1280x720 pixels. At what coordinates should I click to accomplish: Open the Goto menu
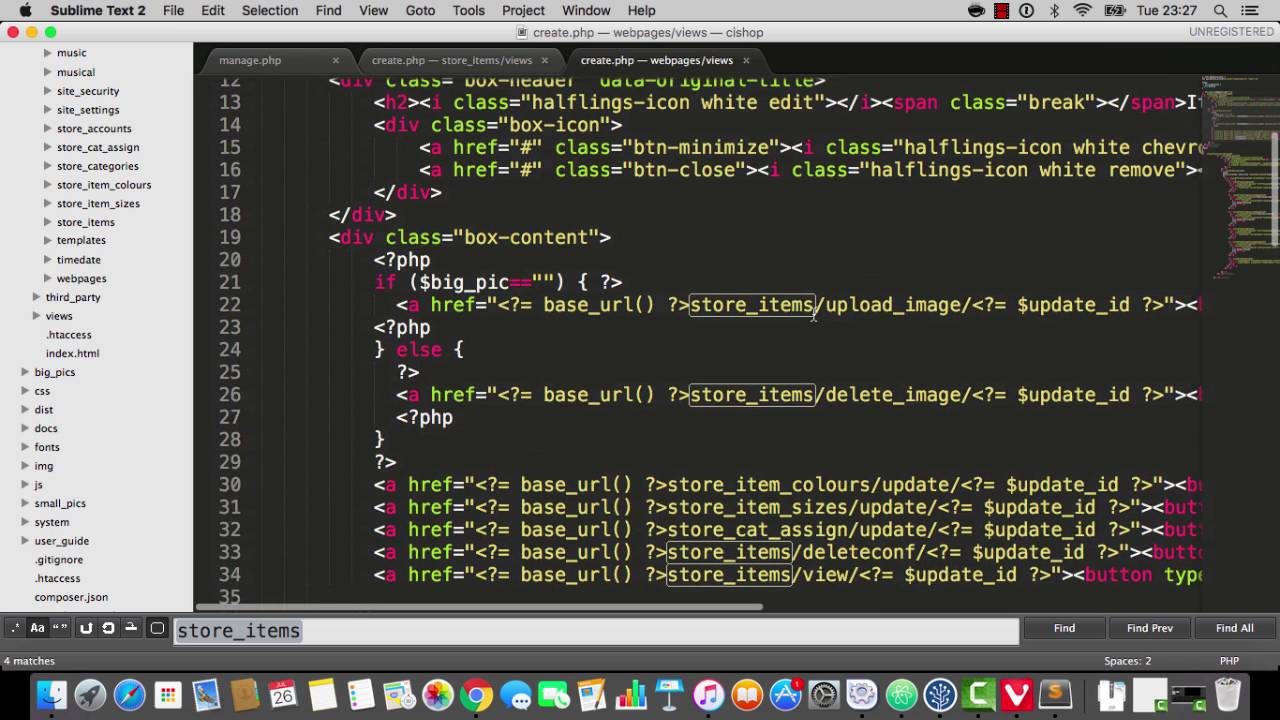pyautogui.click(x=420, y=10)
